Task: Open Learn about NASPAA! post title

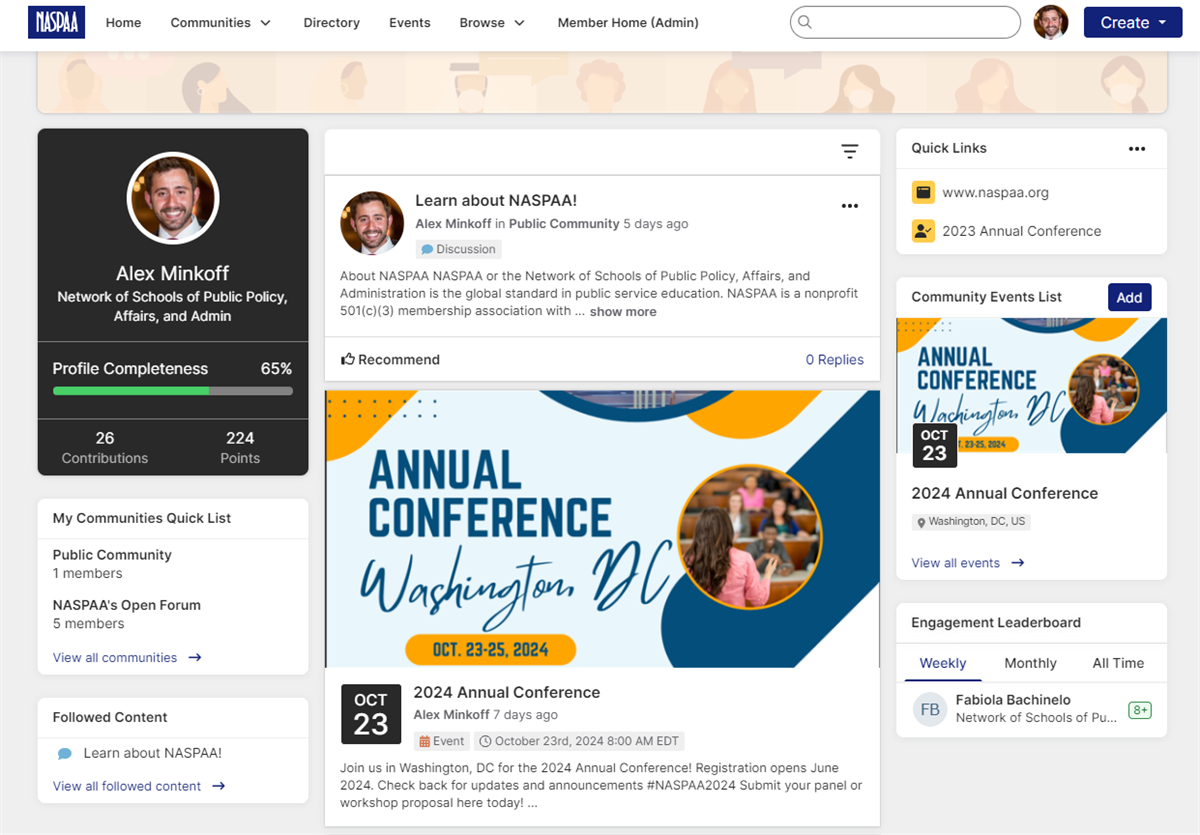Action: click(x=496, y=201)
